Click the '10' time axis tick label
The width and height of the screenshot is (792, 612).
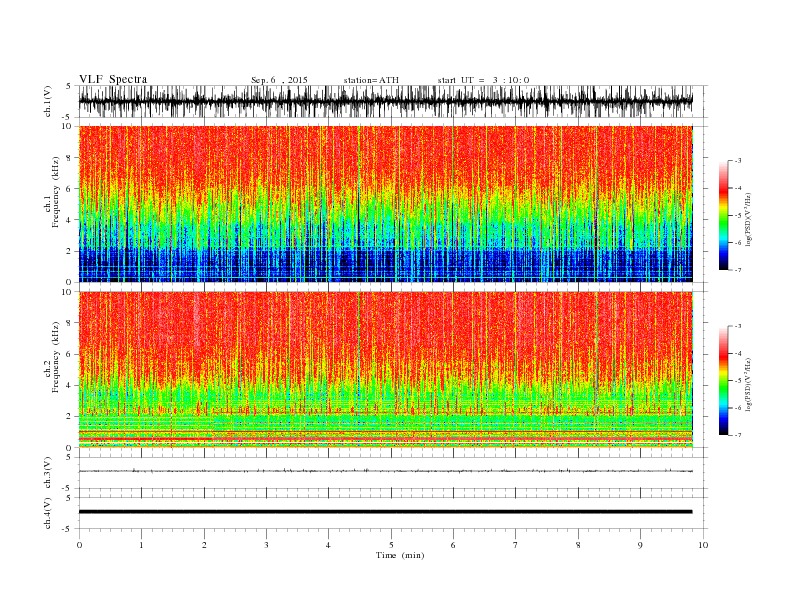703,545
